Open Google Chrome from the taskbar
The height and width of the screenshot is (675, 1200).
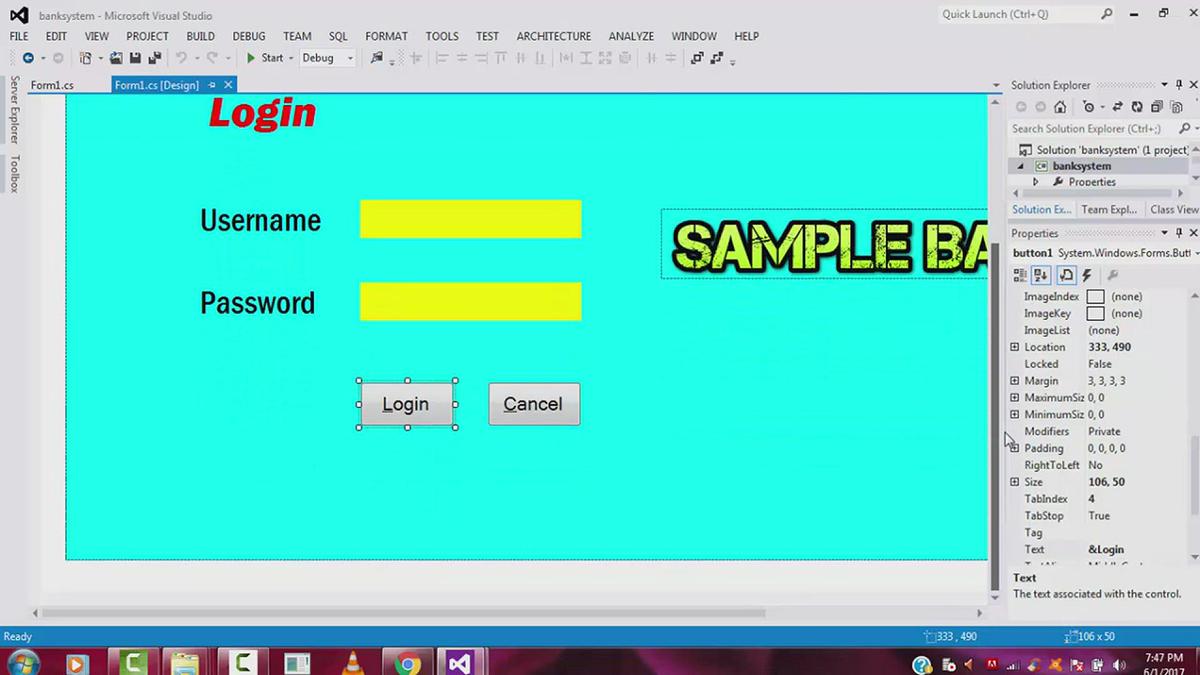point(406,663)
